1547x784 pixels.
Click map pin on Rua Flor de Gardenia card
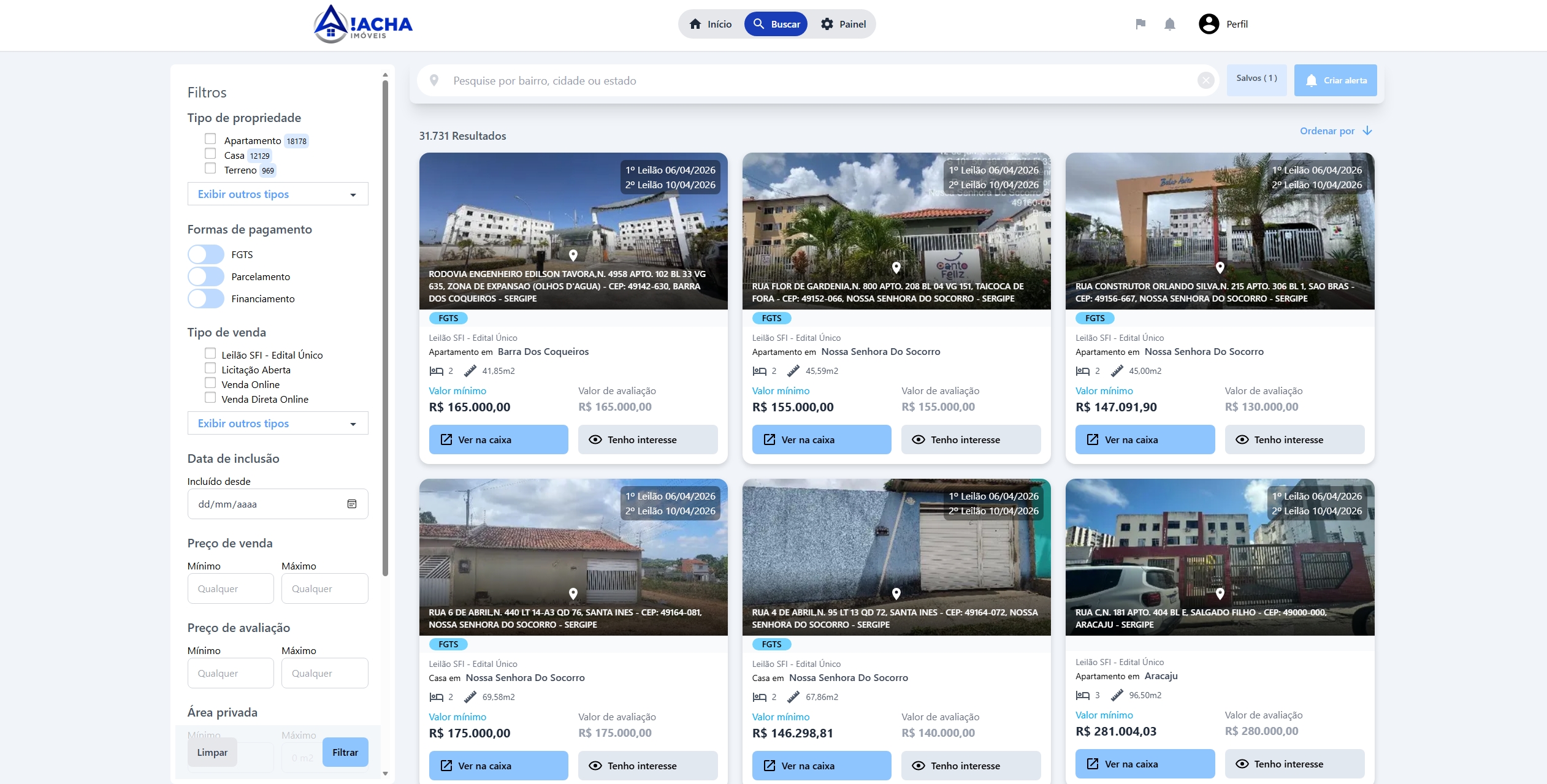tap(896, 267)
